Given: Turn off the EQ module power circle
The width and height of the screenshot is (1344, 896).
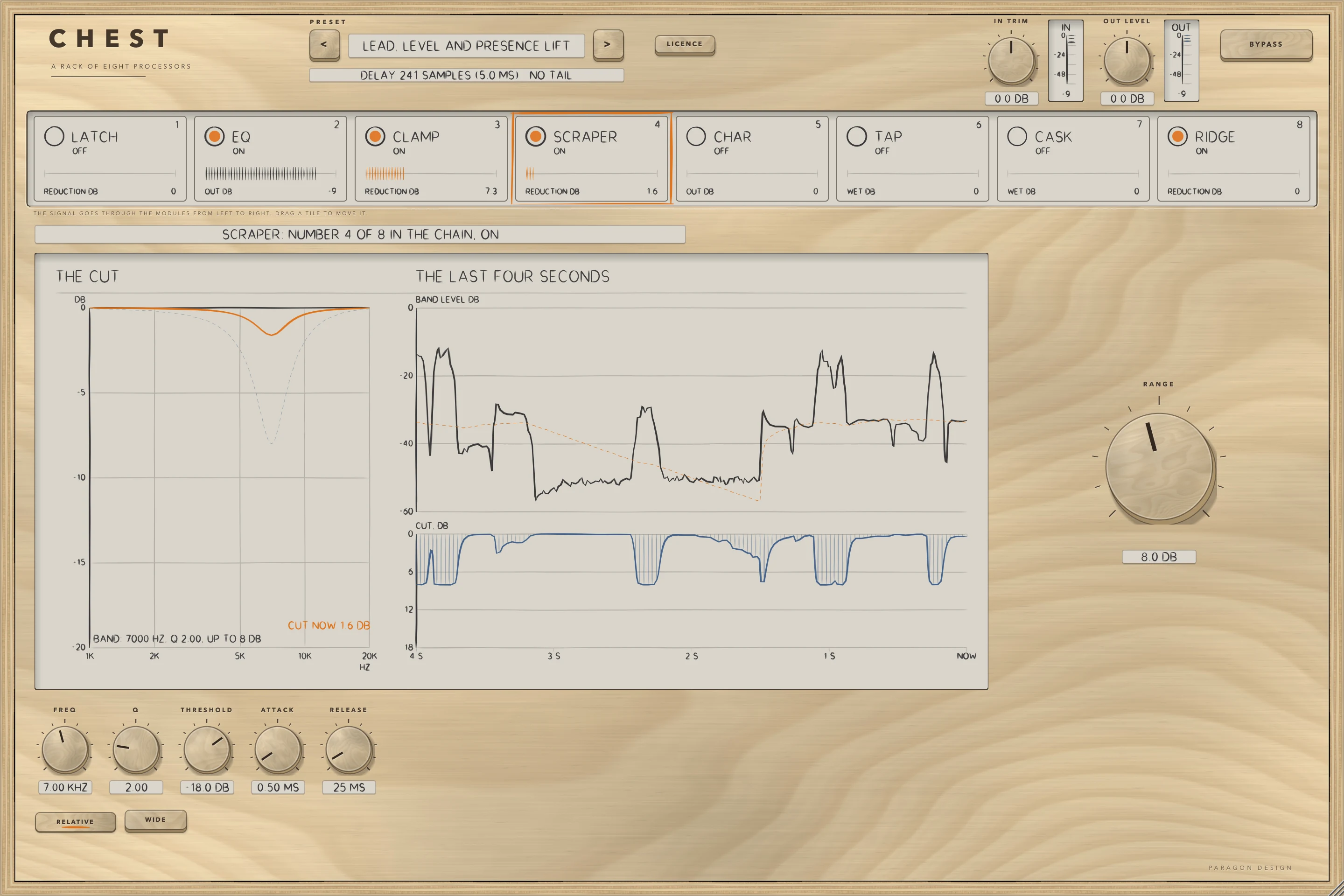Looking at the screenshot, I should coord(214,136).
